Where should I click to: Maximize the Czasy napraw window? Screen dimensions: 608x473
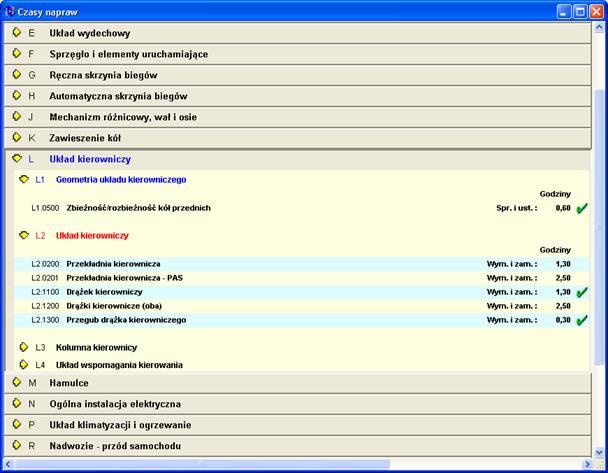580,12
